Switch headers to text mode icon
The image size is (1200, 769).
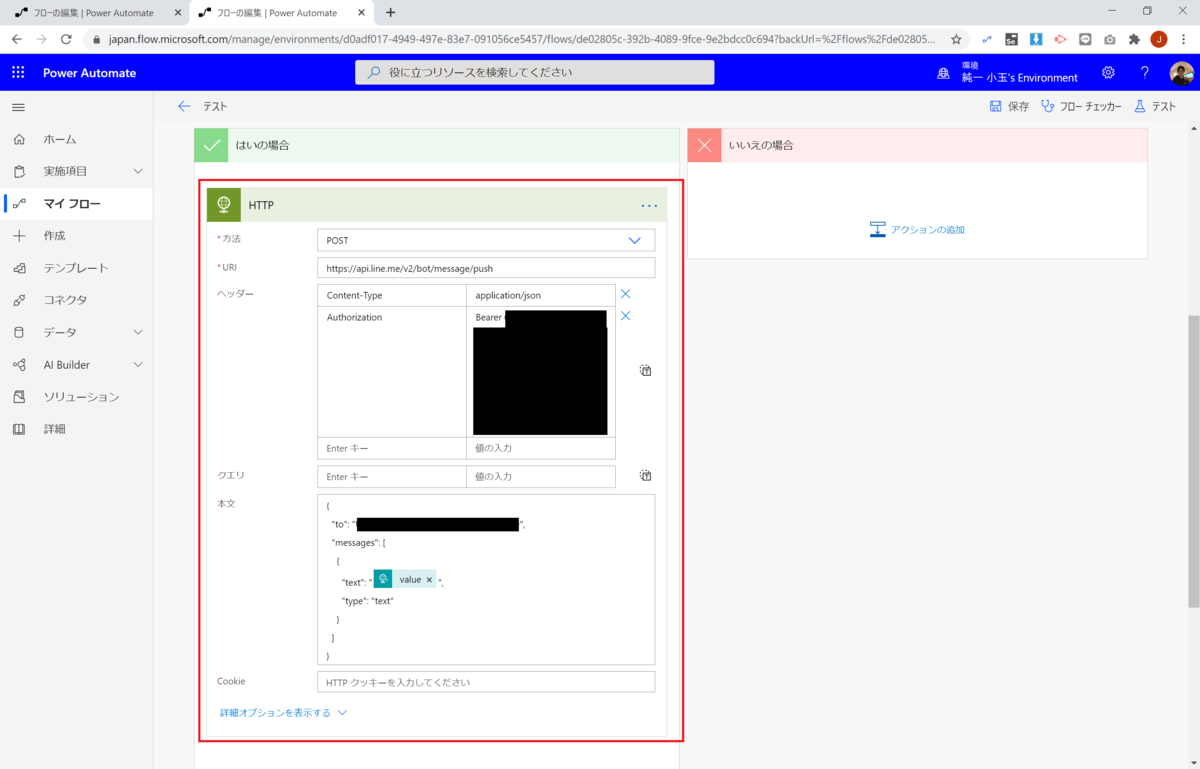pyautogui.click(x=646, y=371)
